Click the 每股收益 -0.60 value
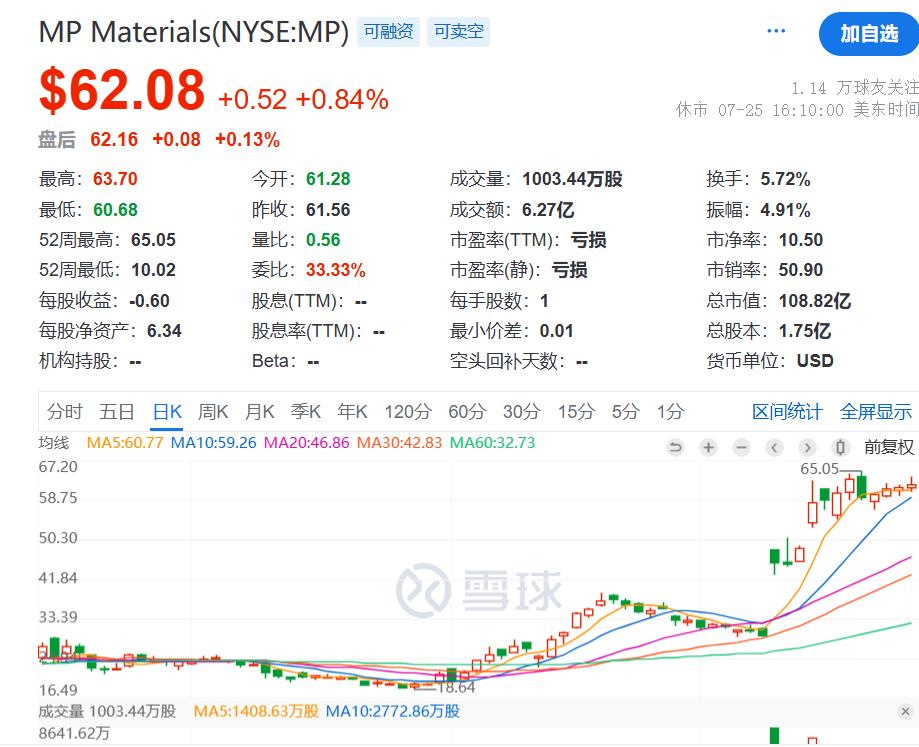The height and width of the screenshot is (747, 919). tap(149, 301)
